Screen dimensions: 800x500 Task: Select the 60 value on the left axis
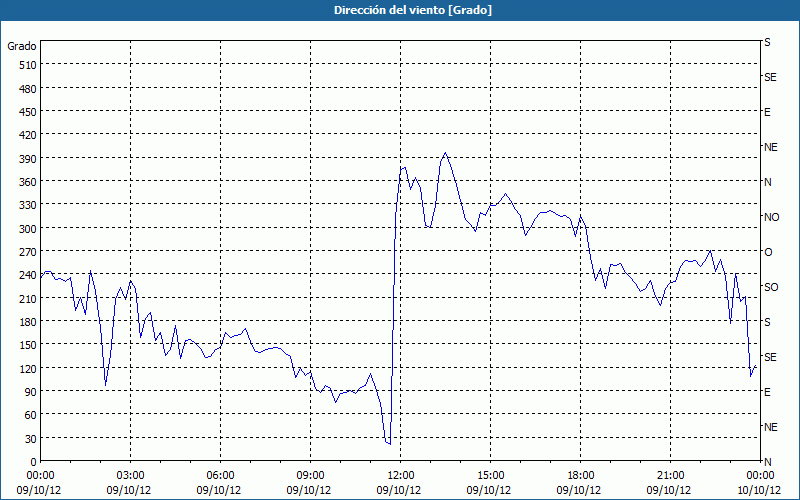(31, 415)
